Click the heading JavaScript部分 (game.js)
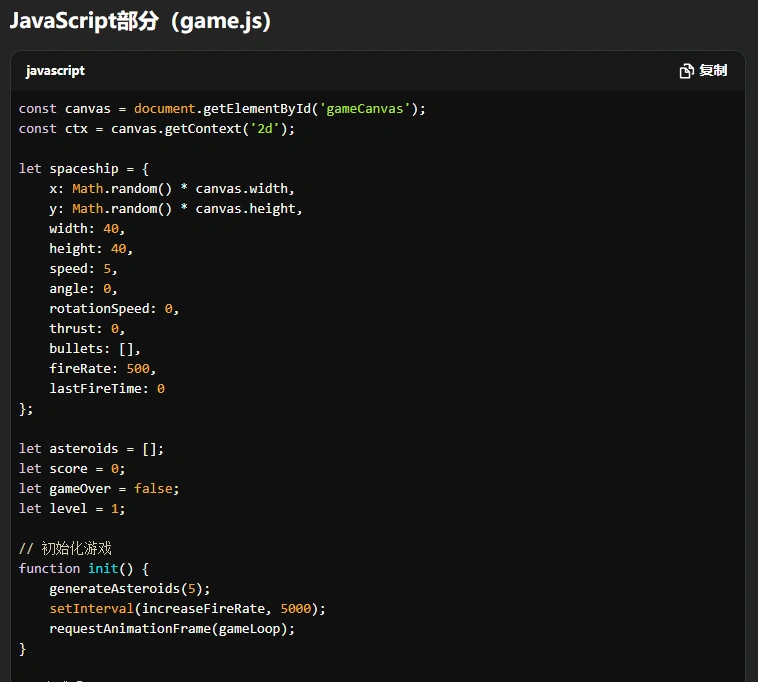Screen dimensions: 758x682 140,21
